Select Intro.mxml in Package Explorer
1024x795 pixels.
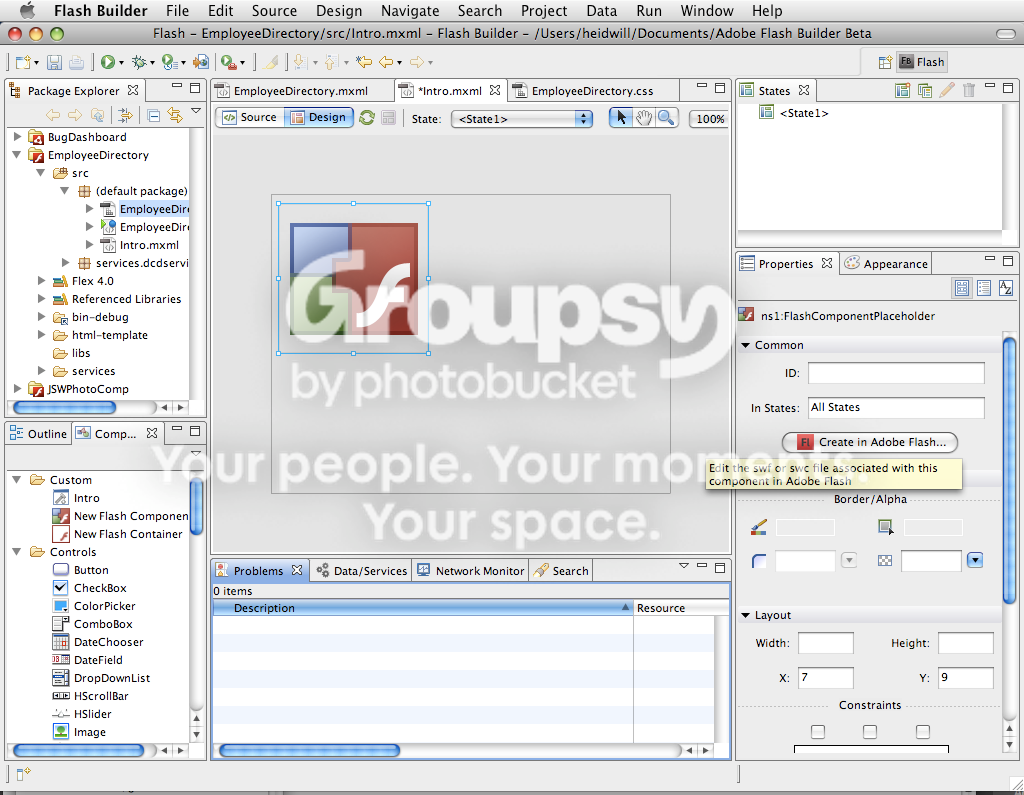point(149,245)
